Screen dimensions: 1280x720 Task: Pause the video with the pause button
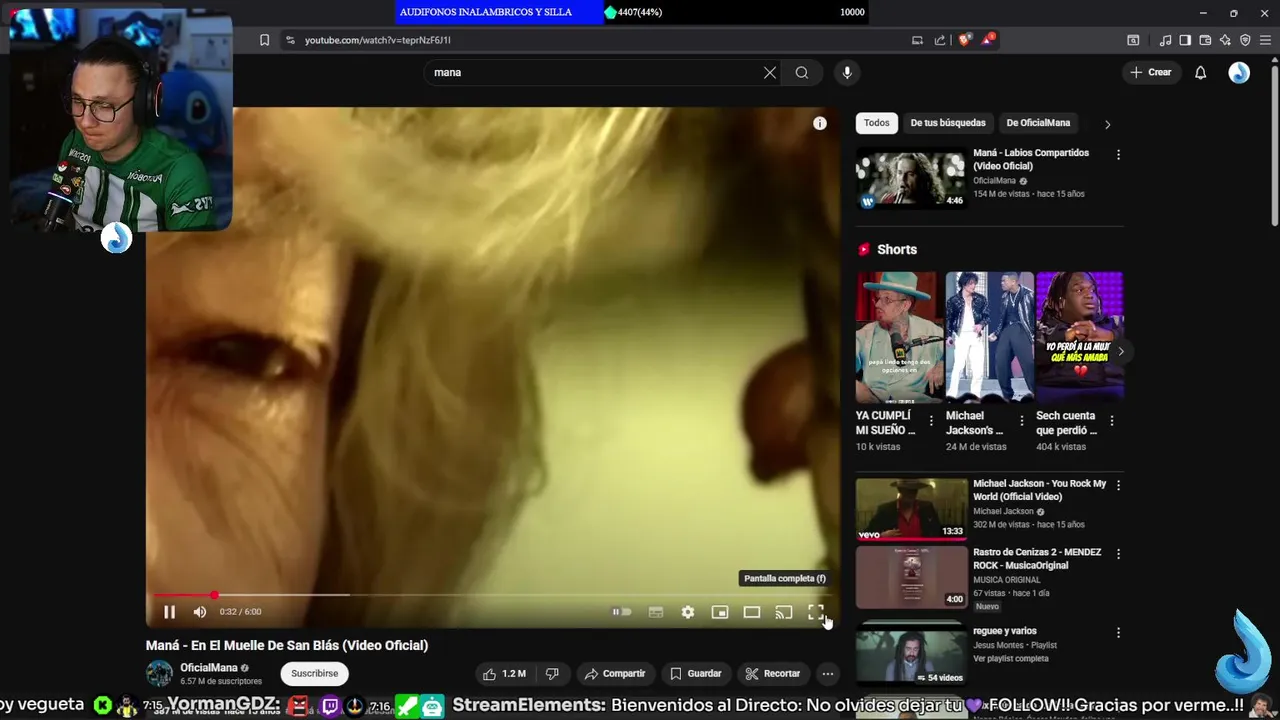point(169,612)
